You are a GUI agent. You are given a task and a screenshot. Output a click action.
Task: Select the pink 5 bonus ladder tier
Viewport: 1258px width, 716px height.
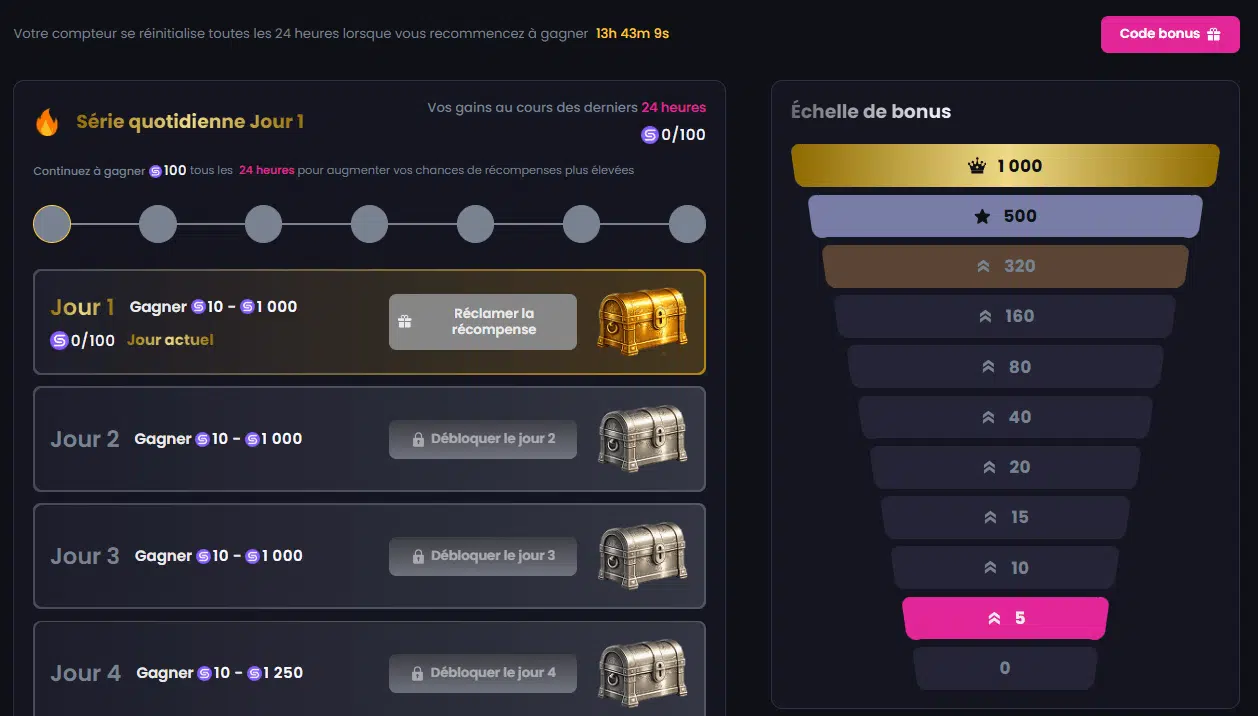point(1005,618)
